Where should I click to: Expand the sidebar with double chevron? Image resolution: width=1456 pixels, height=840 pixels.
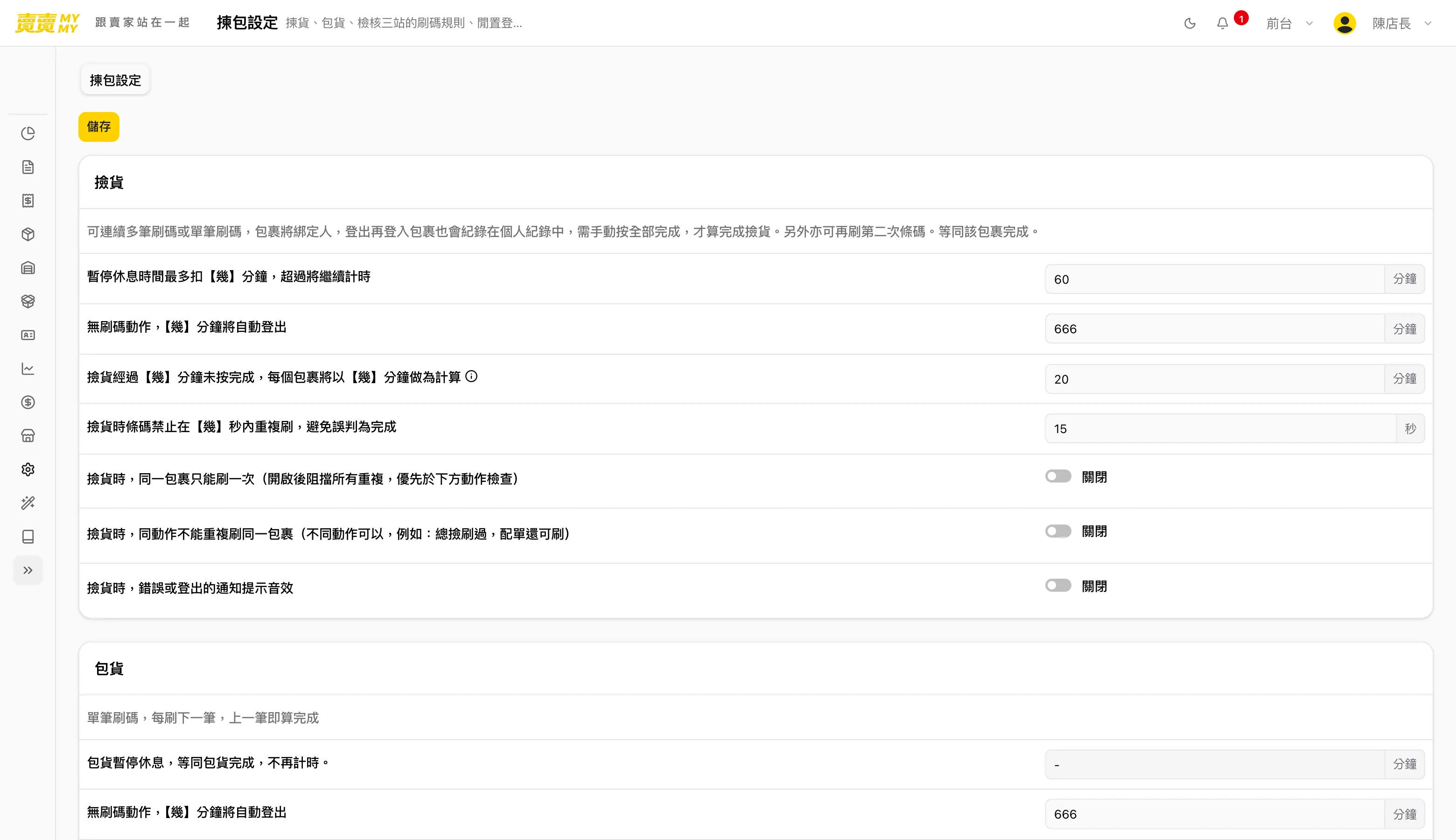pyautogui.click(x=28, y=570)
